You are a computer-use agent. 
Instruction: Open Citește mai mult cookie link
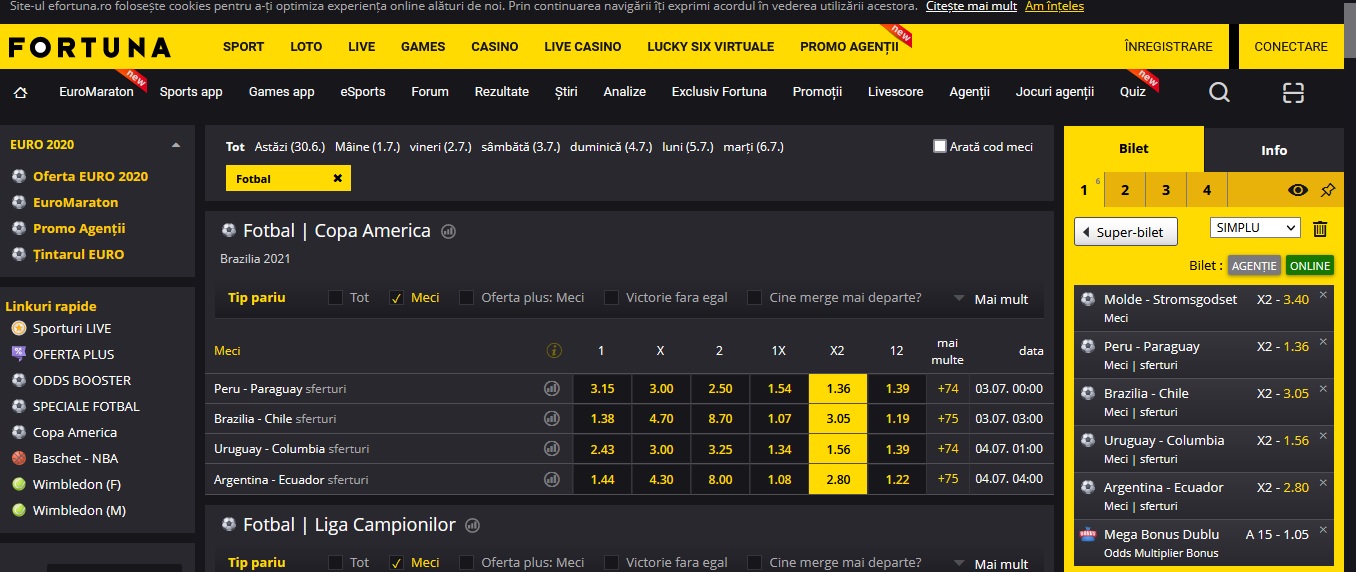tap(971, 6)
